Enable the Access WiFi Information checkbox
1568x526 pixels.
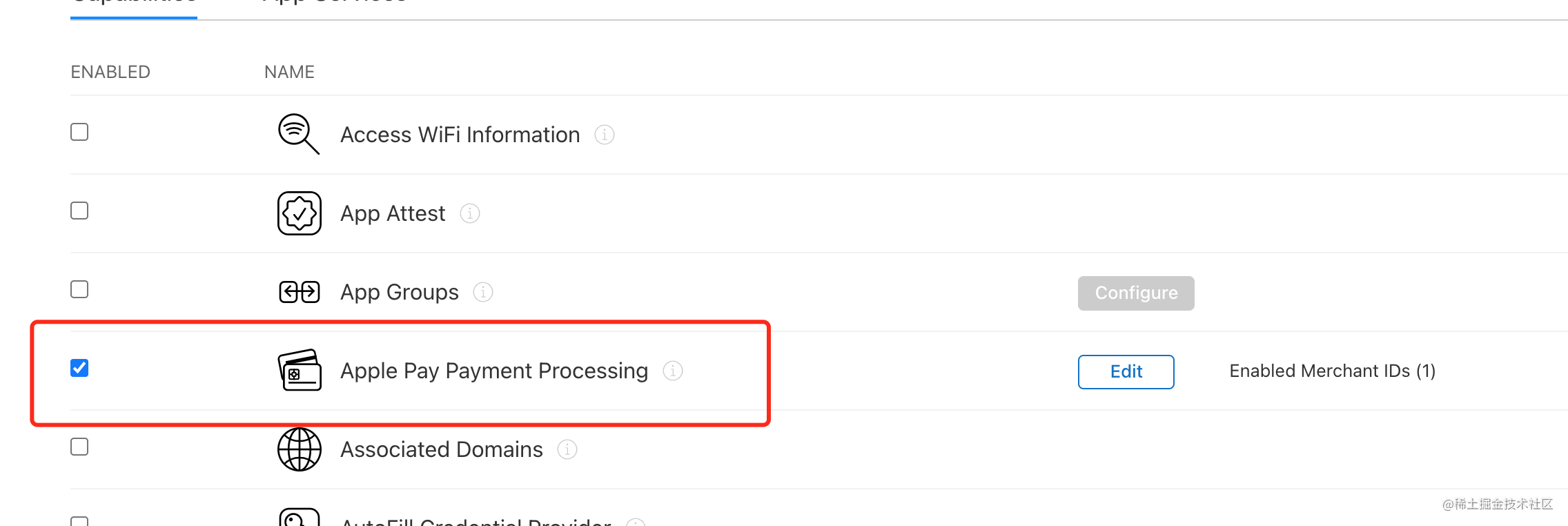(x=79, y=132)
